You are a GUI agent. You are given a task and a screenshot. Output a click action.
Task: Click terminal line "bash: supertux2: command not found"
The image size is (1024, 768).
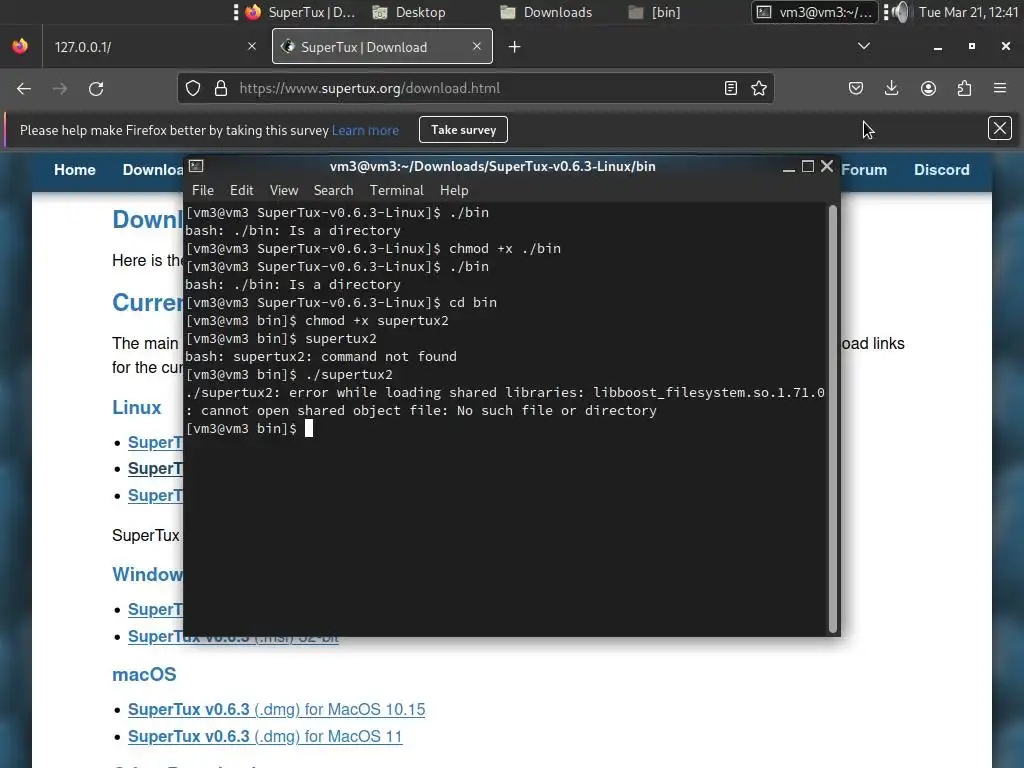[321, 357]
